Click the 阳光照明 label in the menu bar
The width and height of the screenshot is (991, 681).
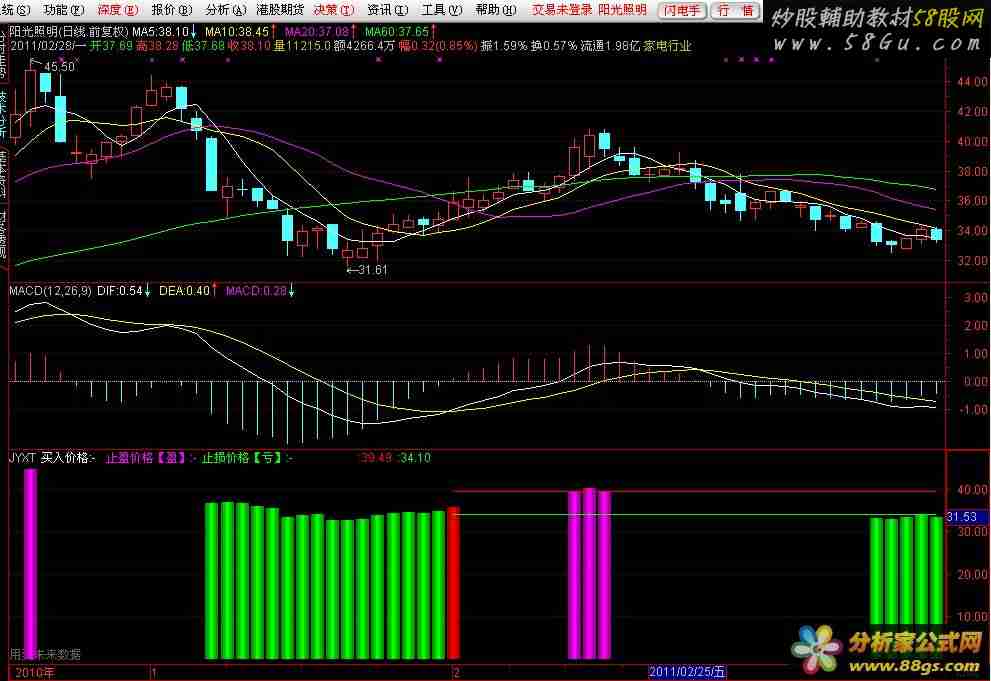pos(623,10)
